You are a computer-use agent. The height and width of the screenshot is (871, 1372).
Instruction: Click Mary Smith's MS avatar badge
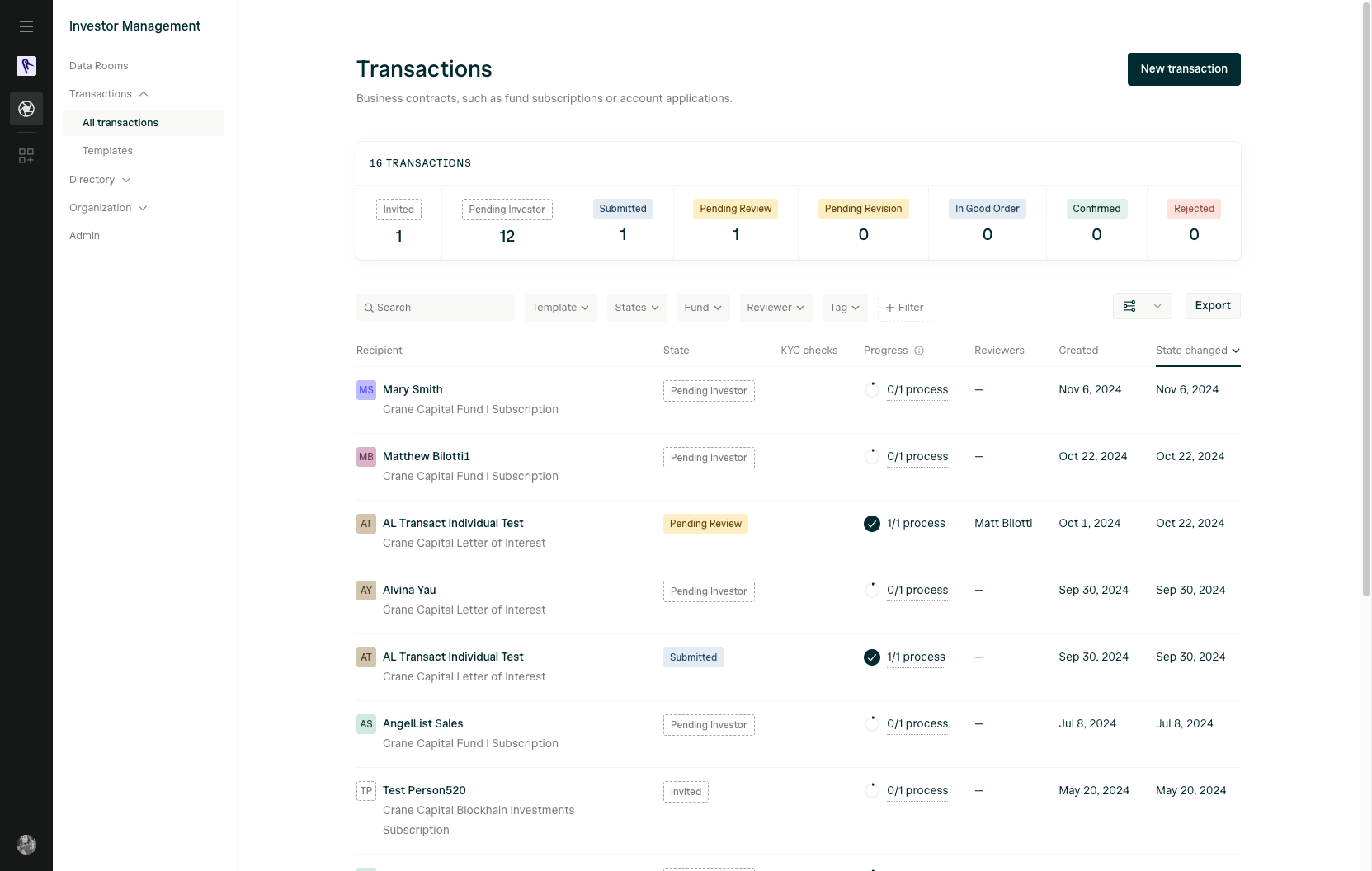(366, 390)
